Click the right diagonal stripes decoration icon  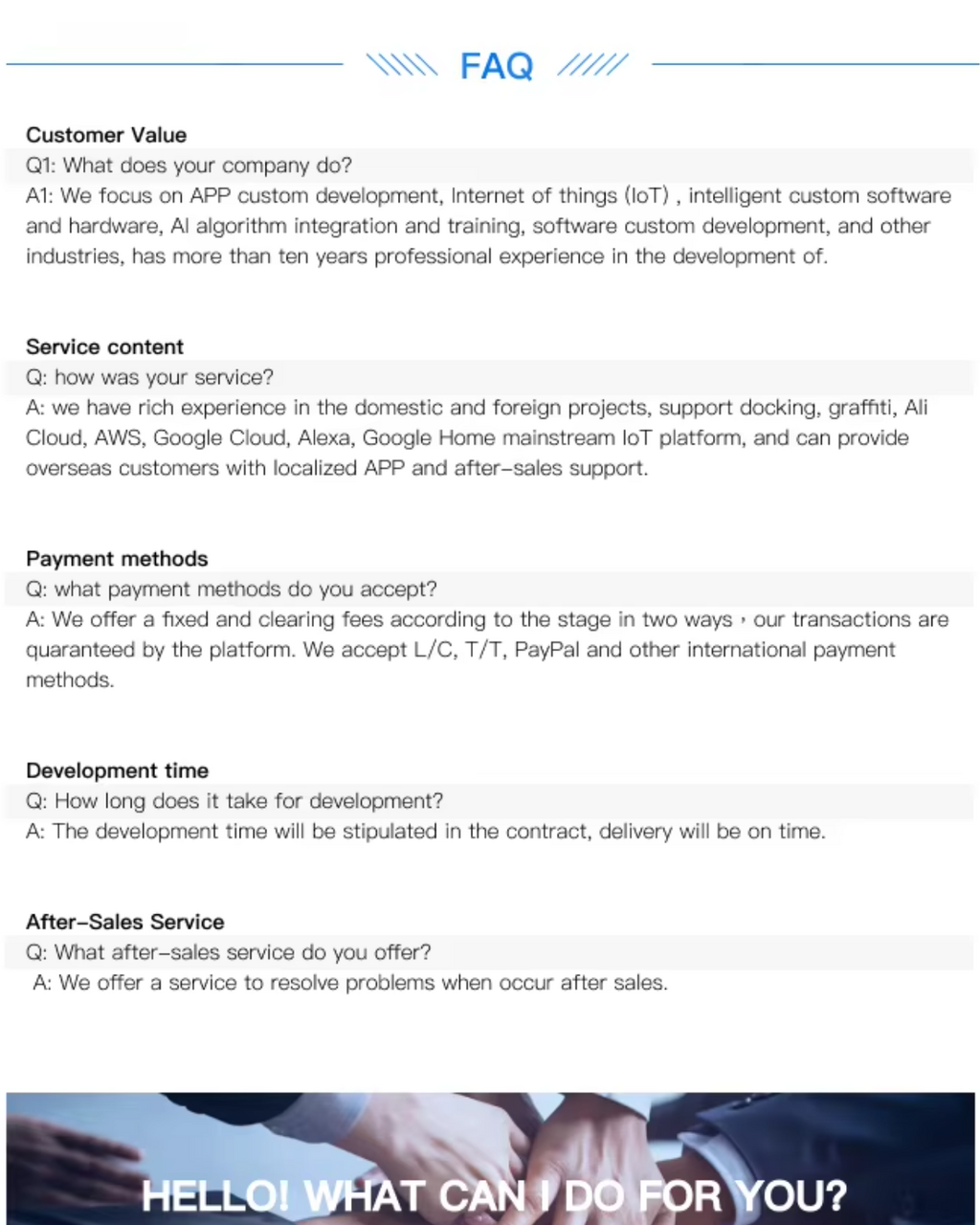click(x=592, y=65)
